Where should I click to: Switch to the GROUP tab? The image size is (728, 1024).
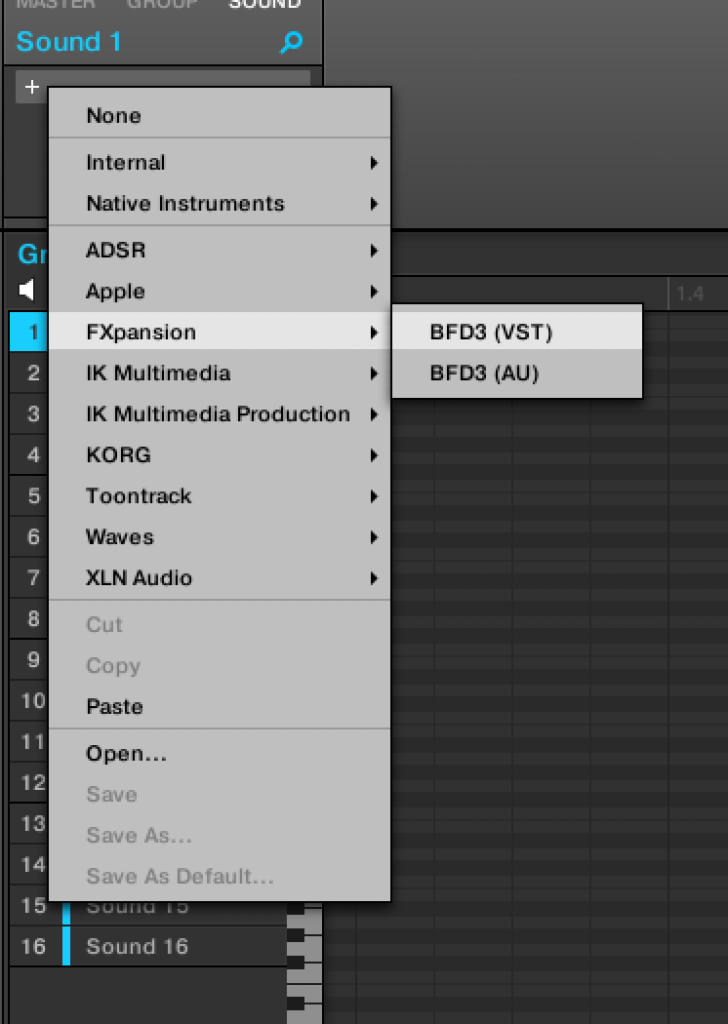point(162,5)
